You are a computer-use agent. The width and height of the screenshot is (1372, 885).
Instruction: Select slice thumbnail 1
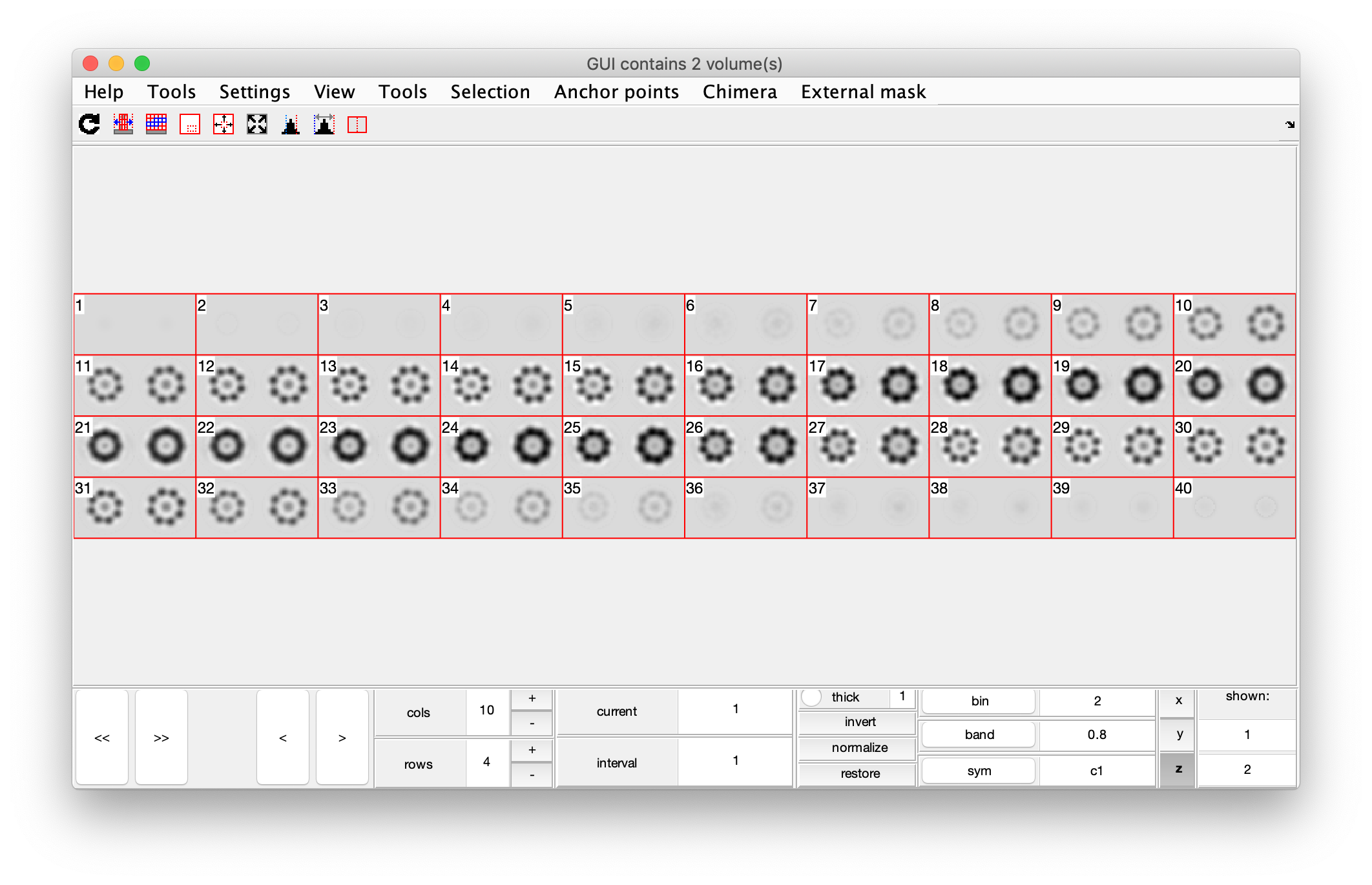(135, 324)
